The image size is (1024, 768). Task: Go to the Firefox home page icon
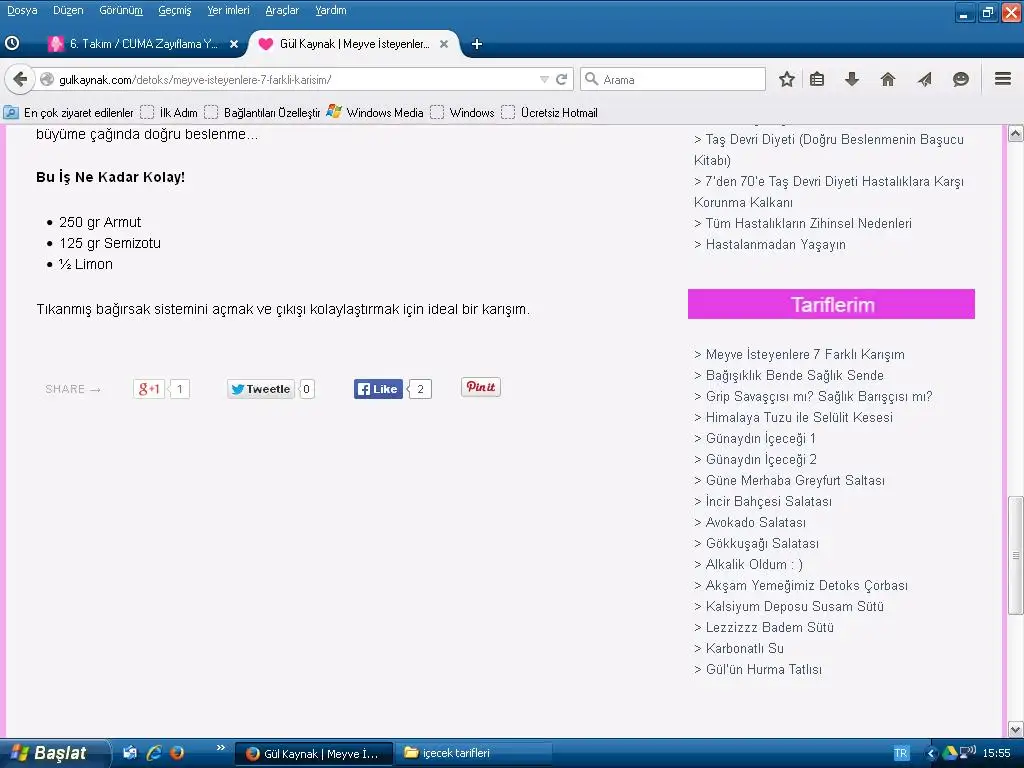(888, 80)
